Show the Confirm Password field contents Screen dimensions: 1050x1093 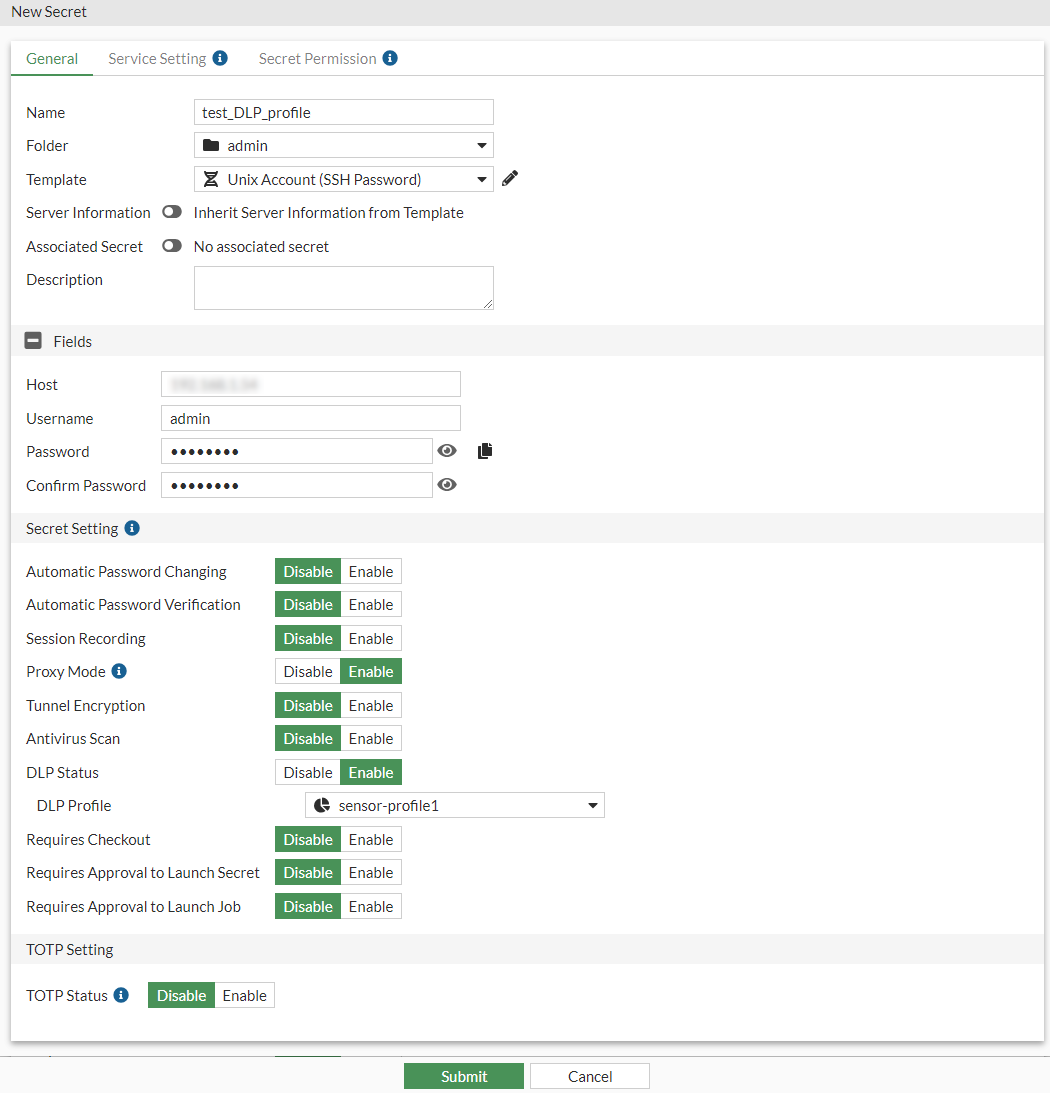tap(447, 484)
